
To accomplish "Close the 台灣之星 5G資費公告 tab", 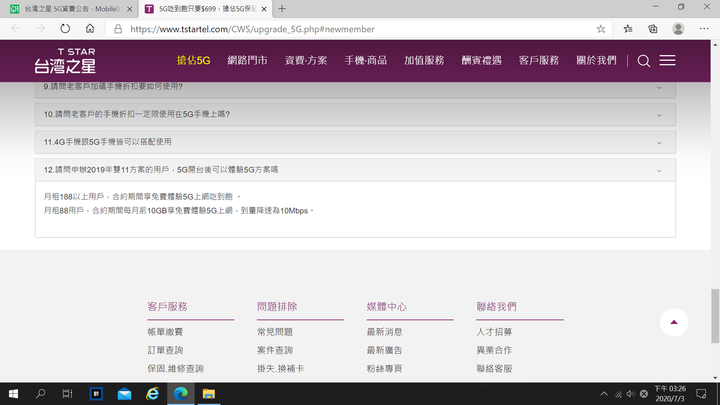I will click(129, 9).
